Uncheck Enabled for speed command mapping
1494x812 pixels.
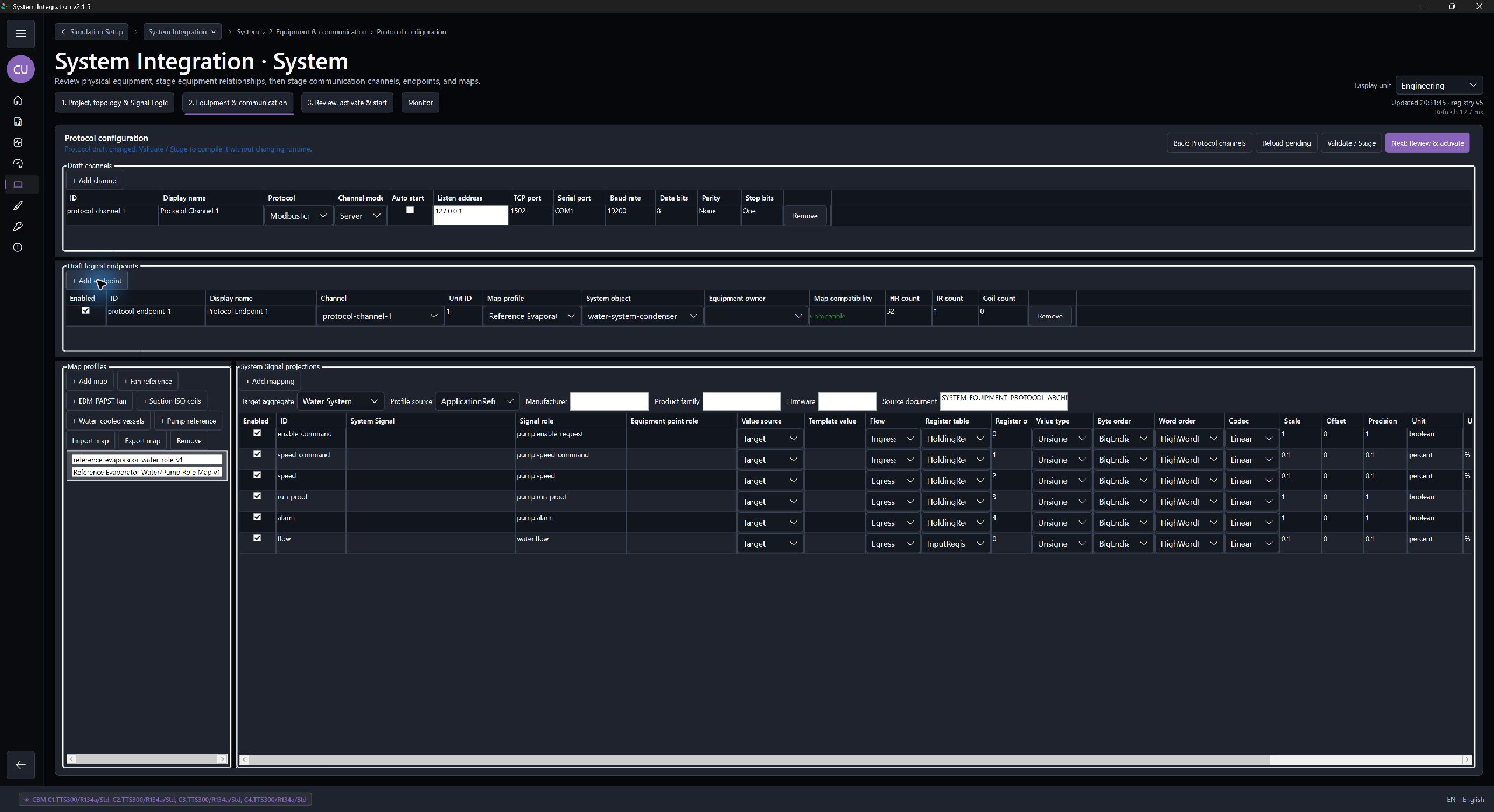tap(257, 454)
